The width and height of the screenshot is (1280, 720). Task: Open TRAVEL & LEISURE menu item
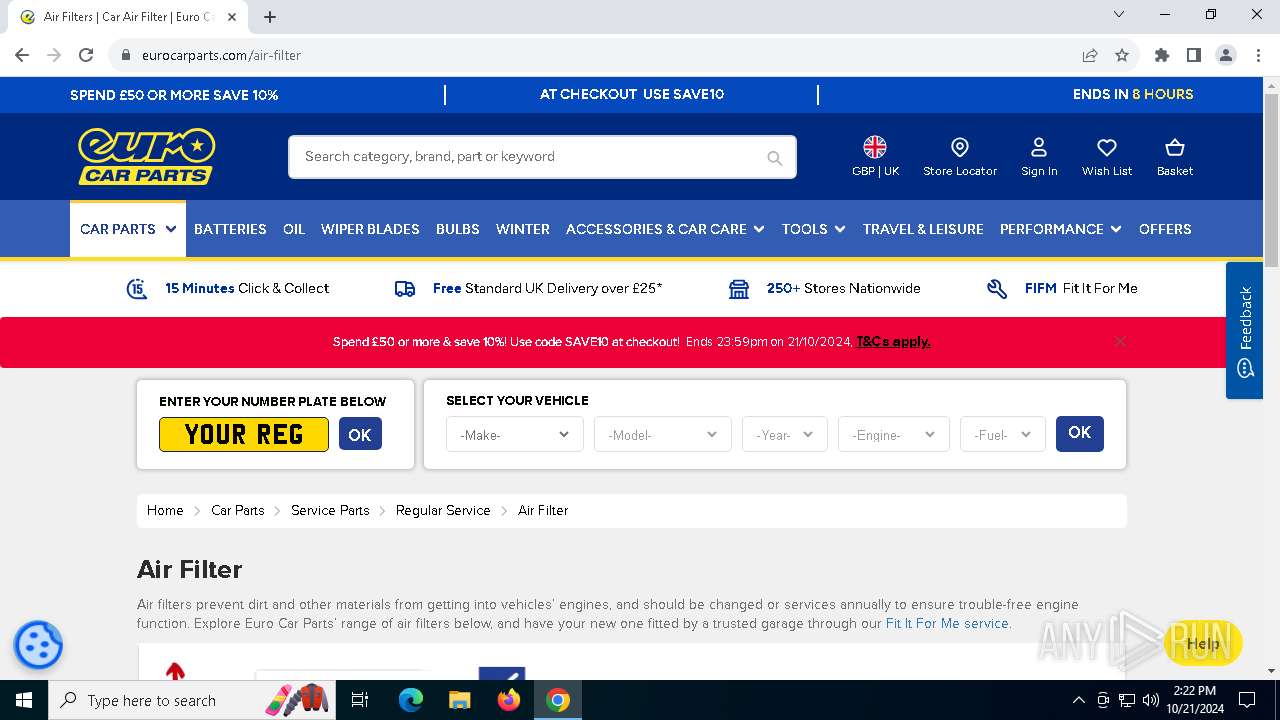tap(923, 229)
